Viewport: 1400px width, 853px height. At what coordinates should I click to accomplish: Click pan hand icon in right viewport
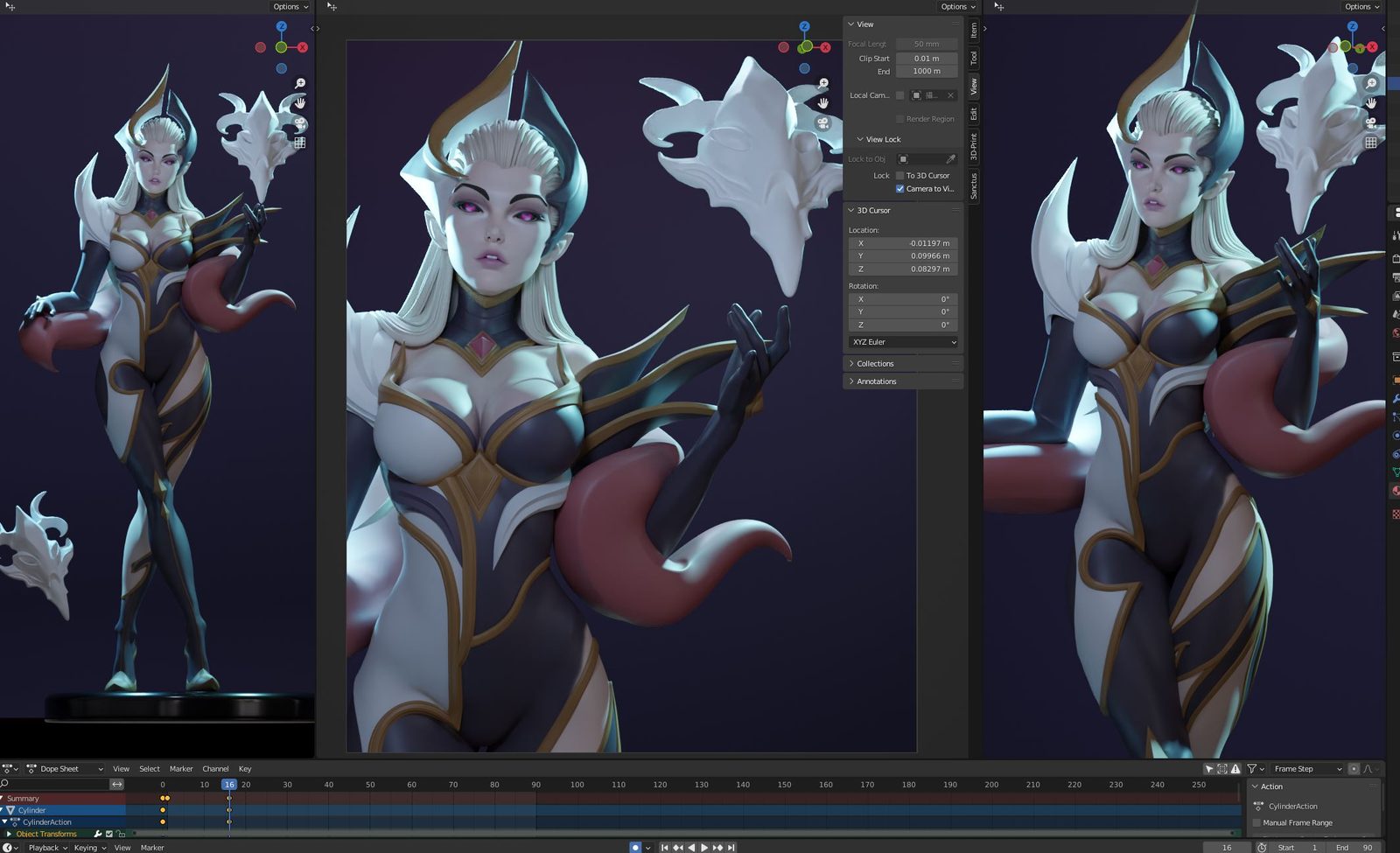1371,103
